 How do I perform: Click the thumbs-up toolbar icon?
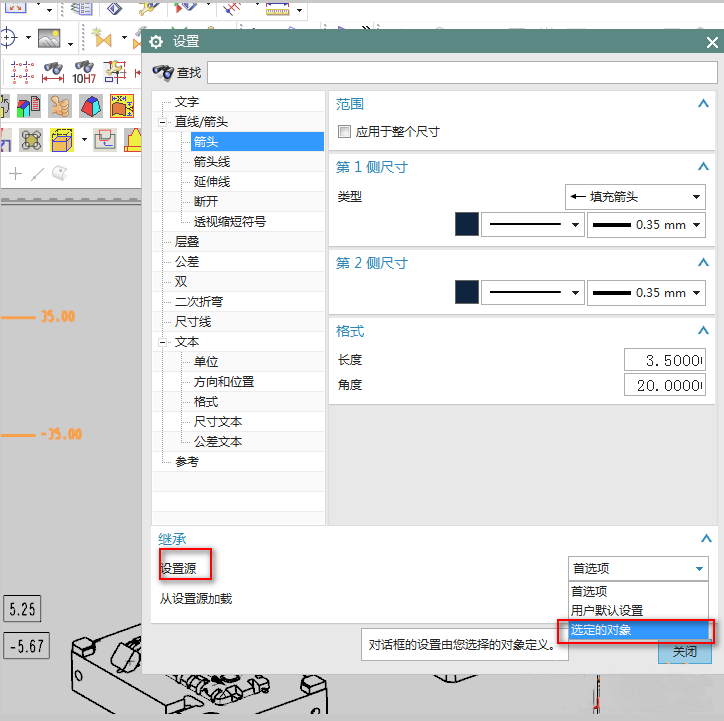(59, 105)
